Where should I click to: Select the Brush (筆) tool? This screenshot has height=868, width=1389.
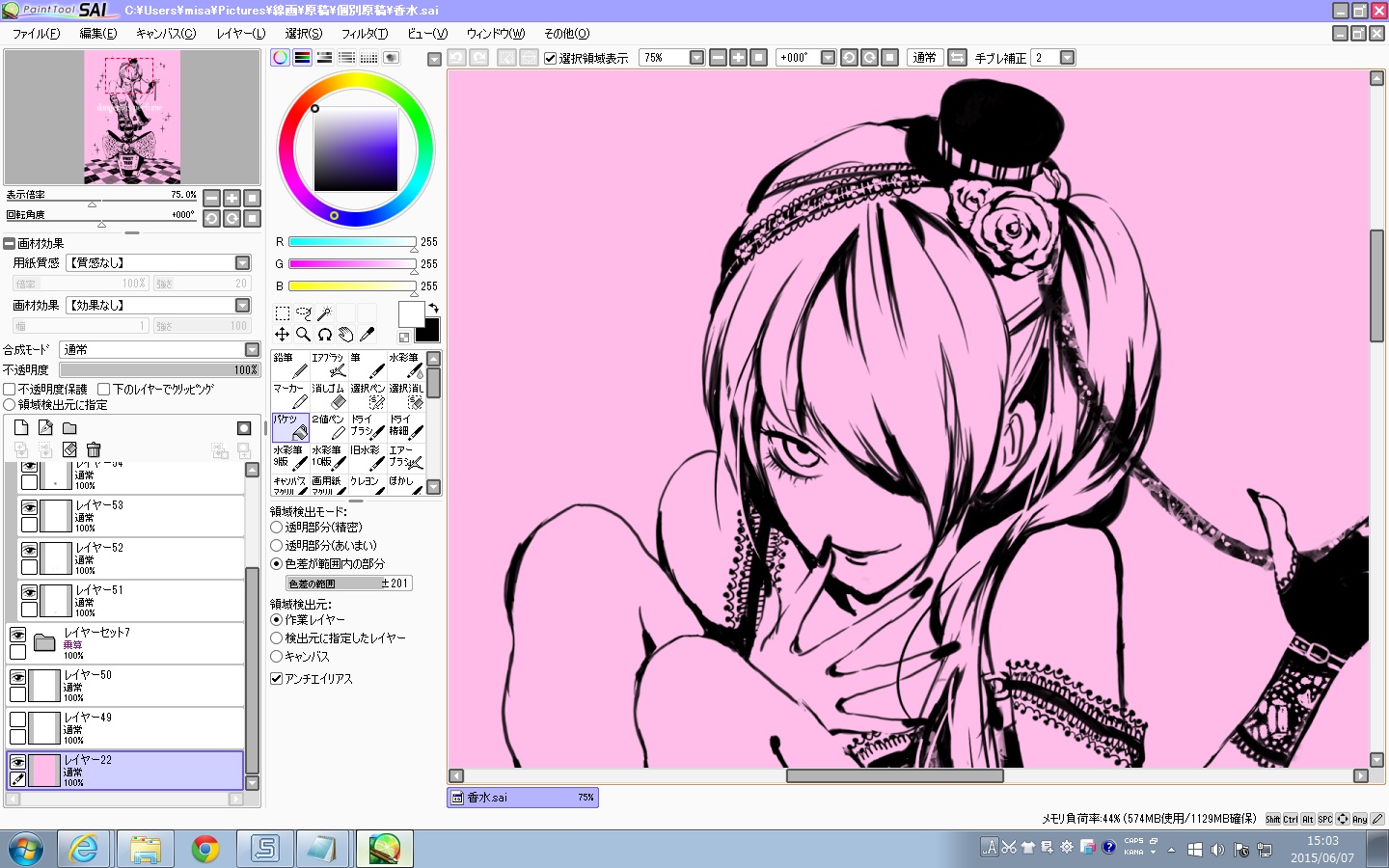tap(367, 365)
